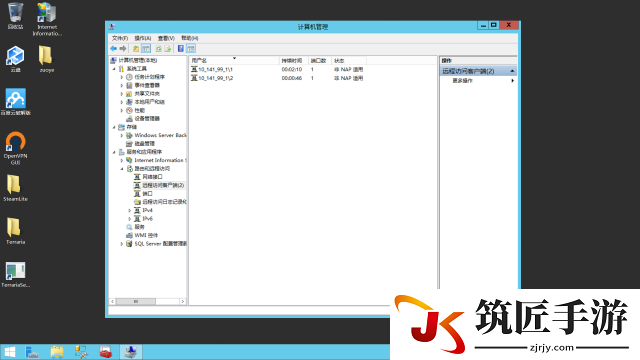640x360 pixels.
Task: Expand the 本地用户和组 node arrow
Action: (122, 102)
